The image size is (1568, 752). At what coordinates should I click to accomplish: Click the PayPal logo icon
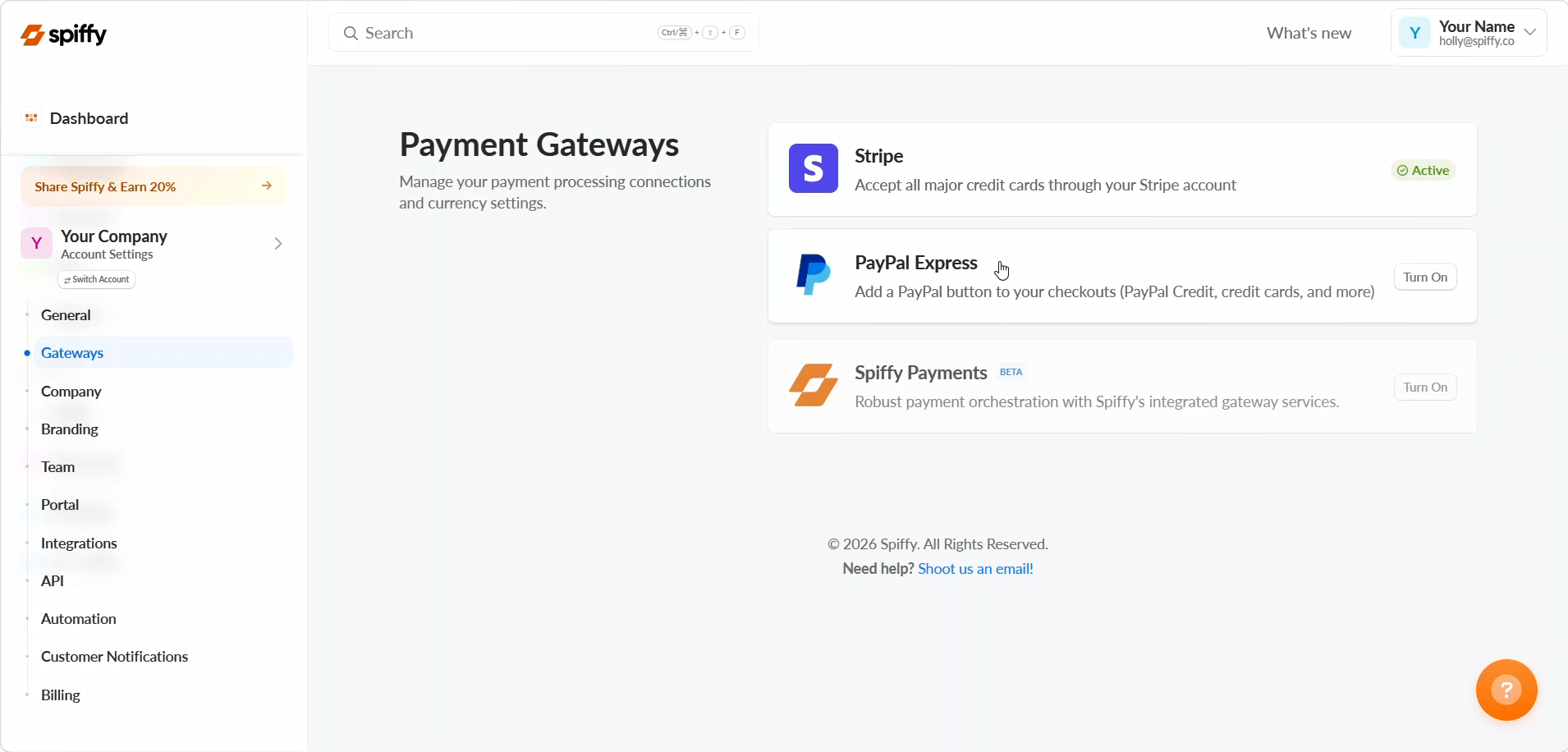pos(814,275)
